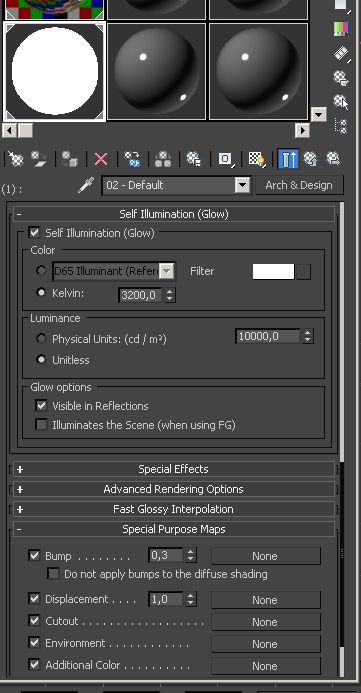Select the Kelvin radio button
Image resolution: width=361 pixels, height=693 pixels.
(x=41, y=293)
